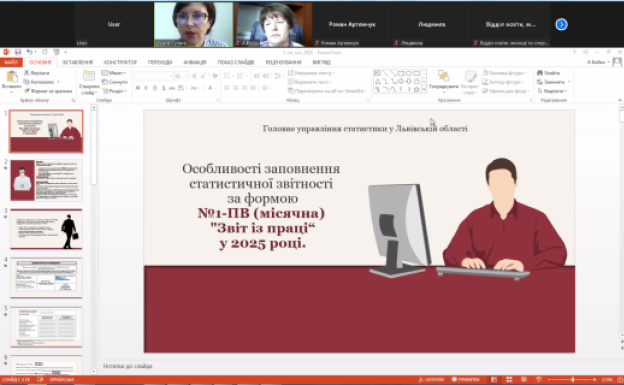Click increase font size icon
The height and width of the screenshot is (385, 624).
[x=194, y=76]
